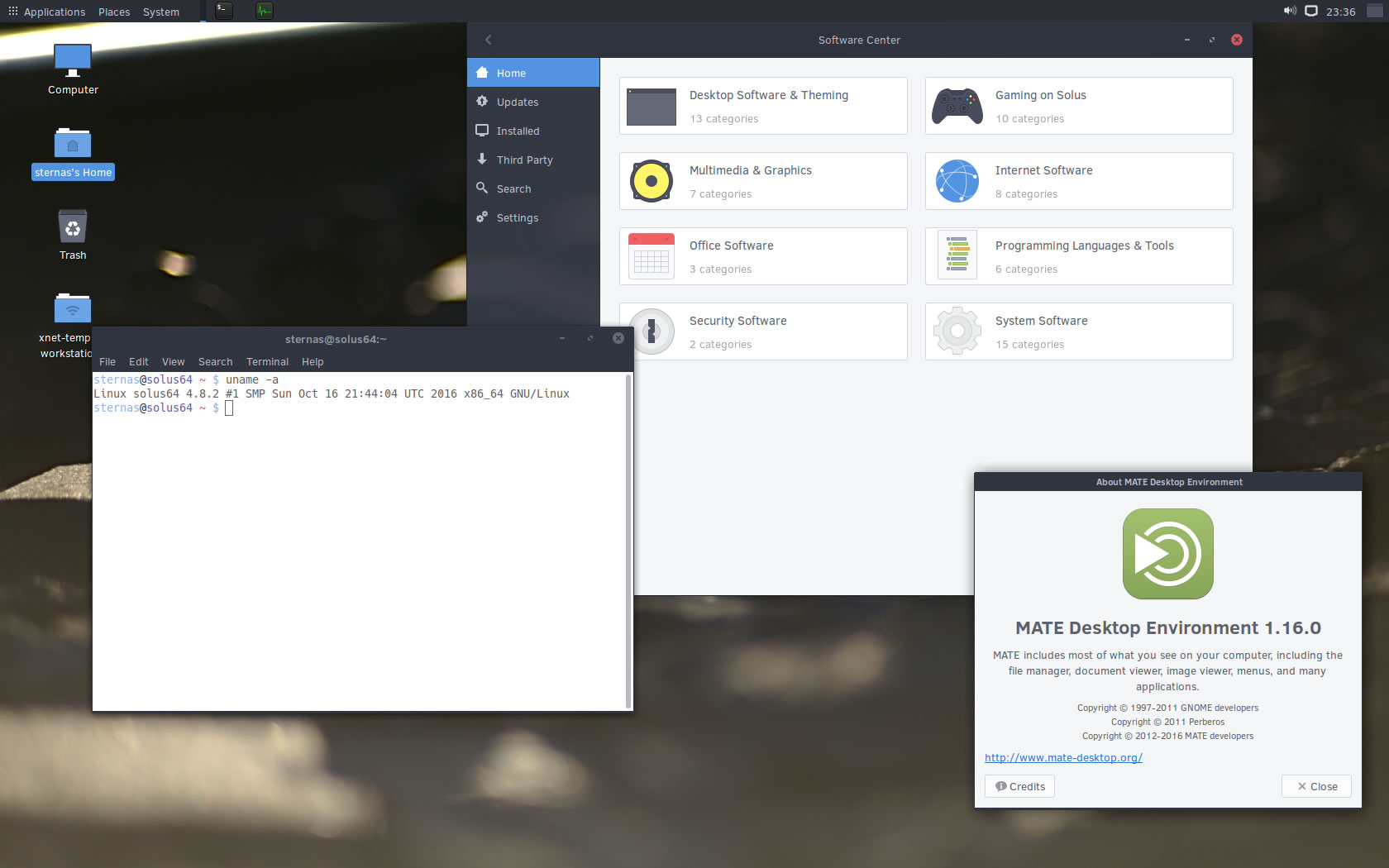Select Settings label in Software Center sidebar
Image resolution: width=1389 pixels, height=868 pixels.
click(518, 217)
